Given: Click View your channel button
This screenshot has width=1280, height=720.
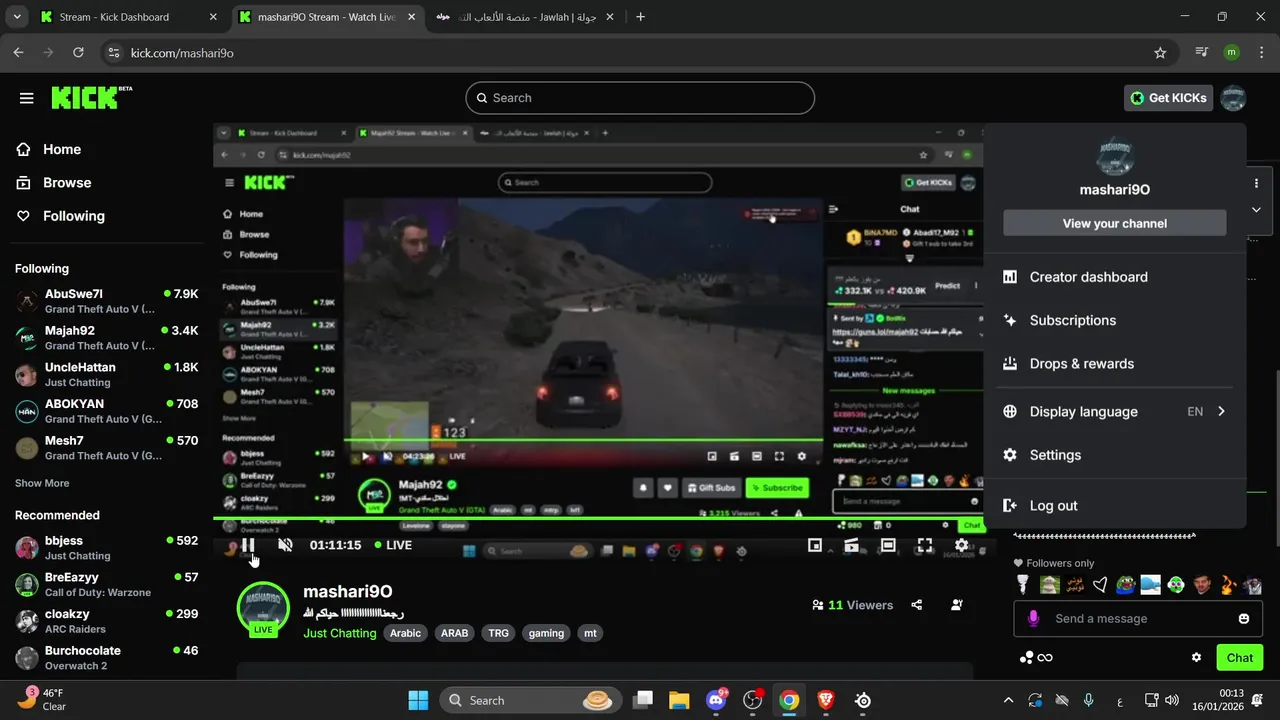Looking at the screenshot, I should [x=1115, y=223].
